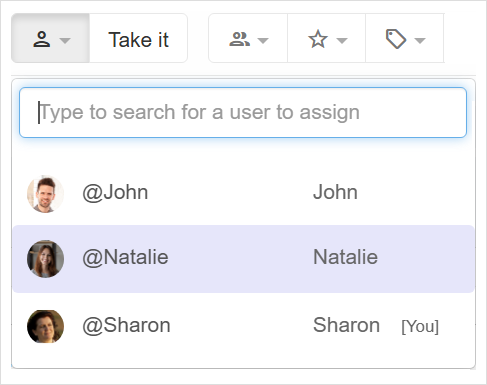Click Natalie's avatar photo

pyautogui.click(x=45, y=259)
